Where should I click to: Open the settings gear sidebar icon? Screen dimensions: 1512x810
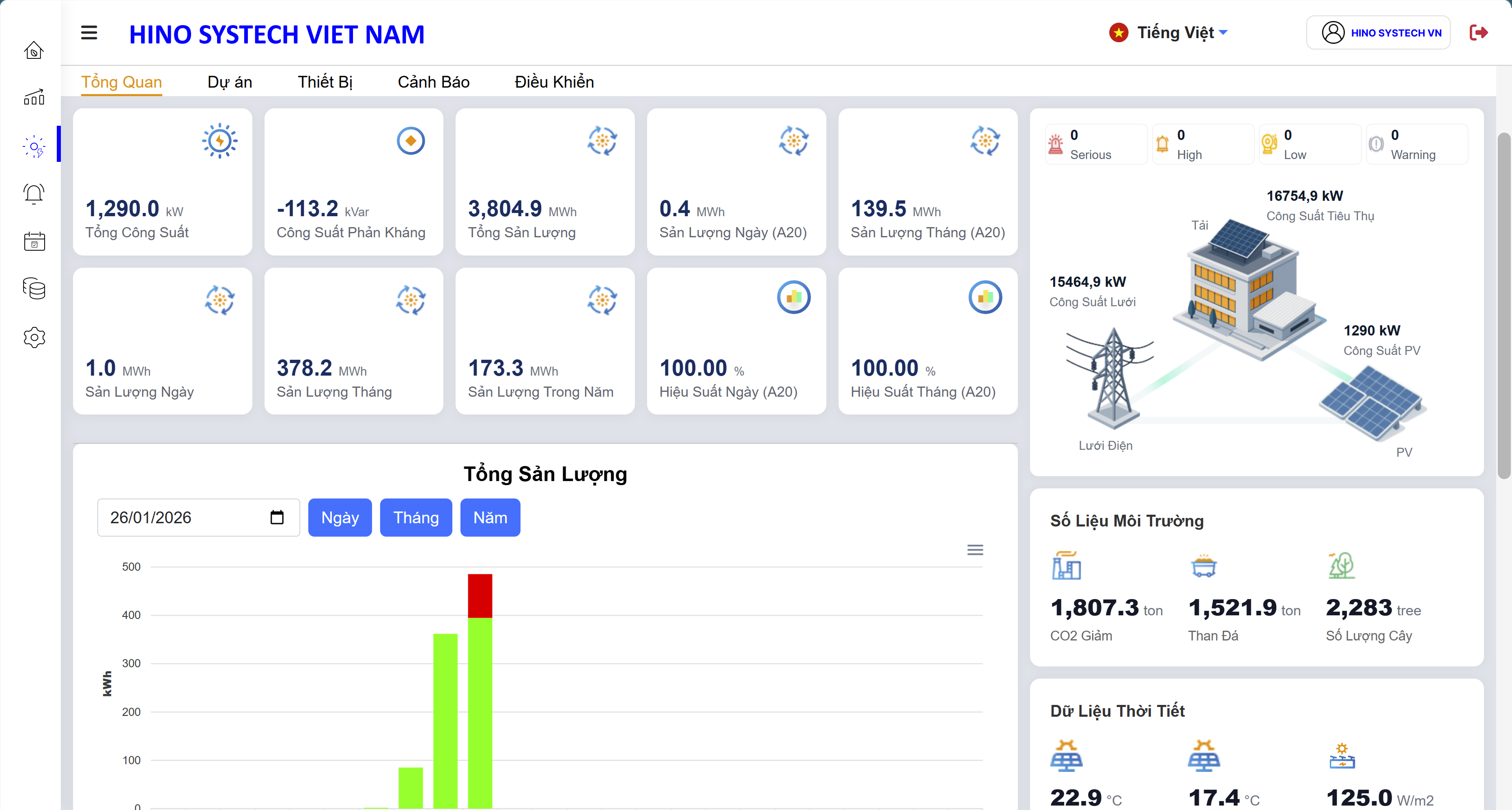pos(34,337)
